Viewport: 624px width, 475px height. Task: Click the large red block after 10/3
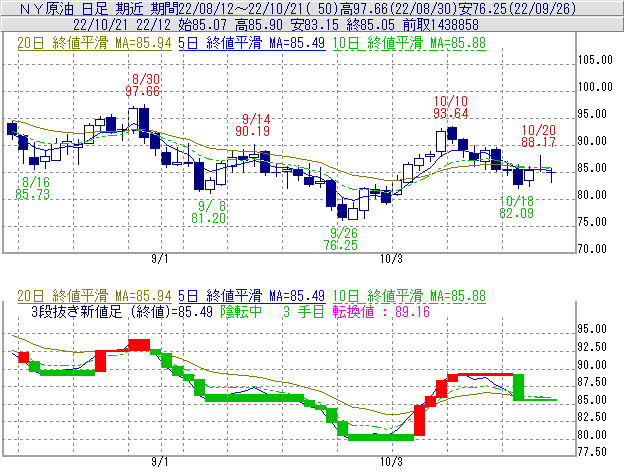[x=419, y=420]
